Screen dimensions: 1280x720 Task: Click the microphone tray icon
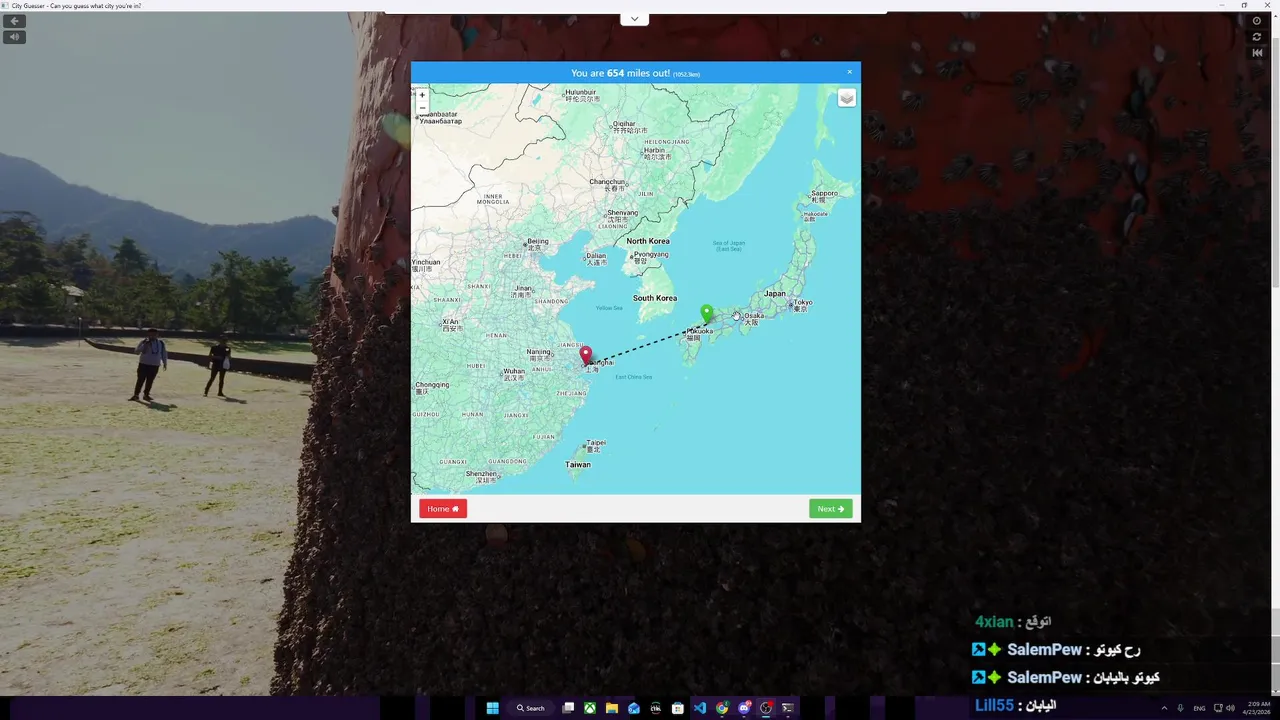1181,708
